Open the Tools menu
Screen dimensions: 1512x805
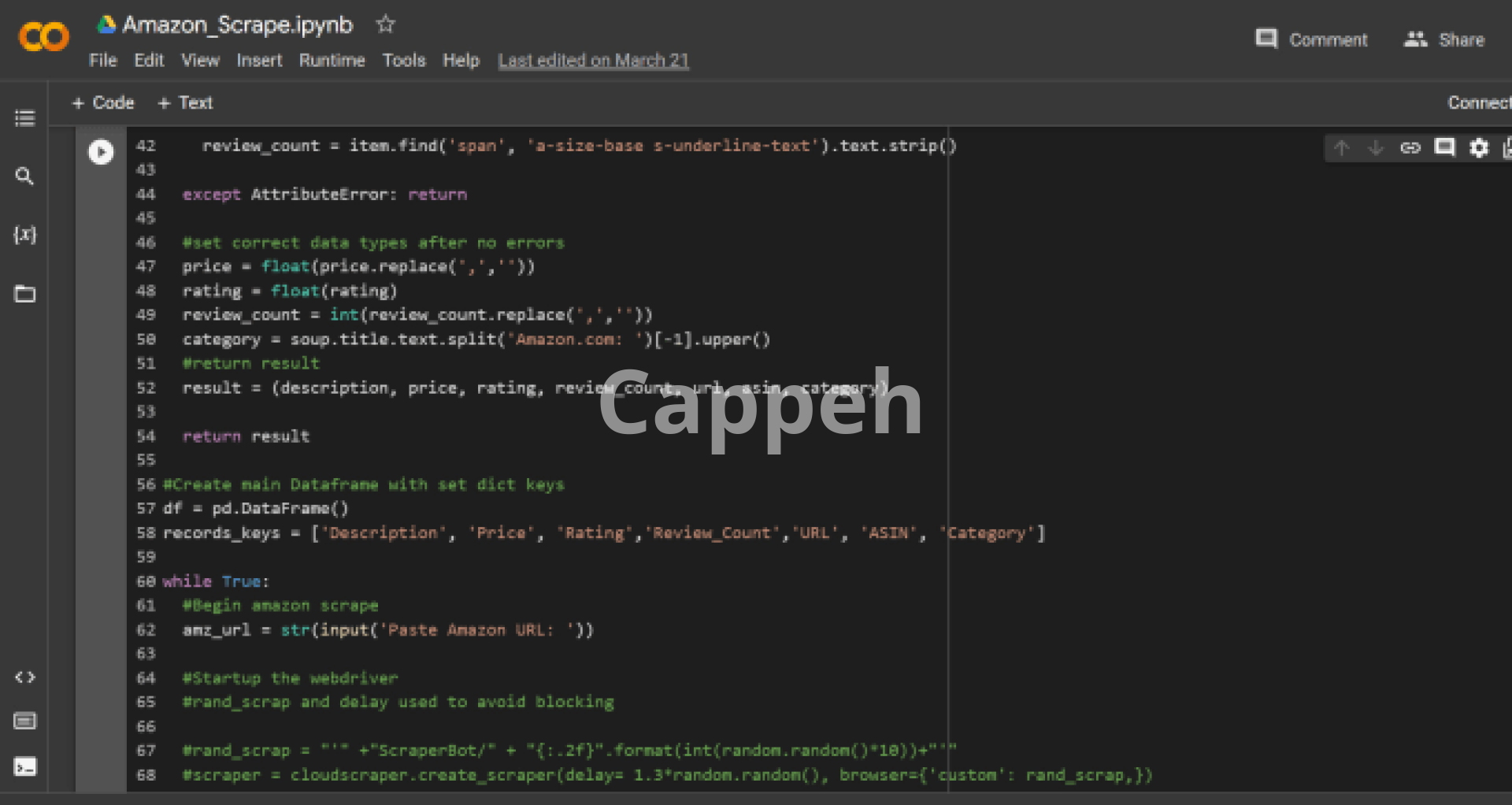403,61
